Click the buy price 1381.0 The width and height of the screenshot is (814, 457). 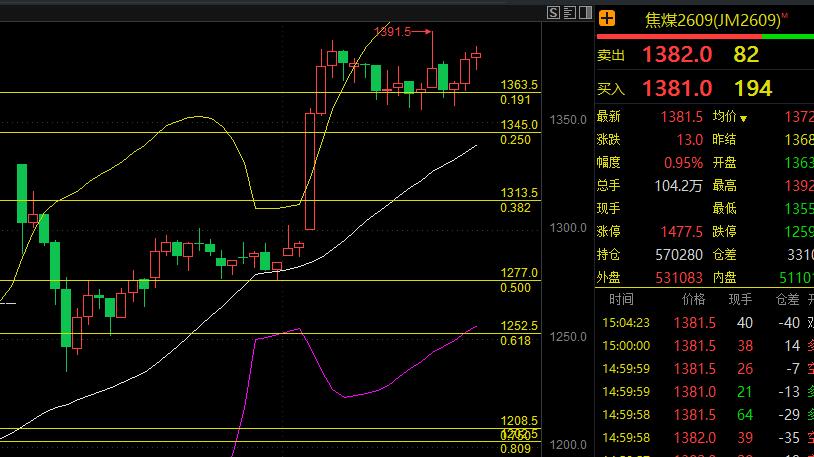coord(677,88)
